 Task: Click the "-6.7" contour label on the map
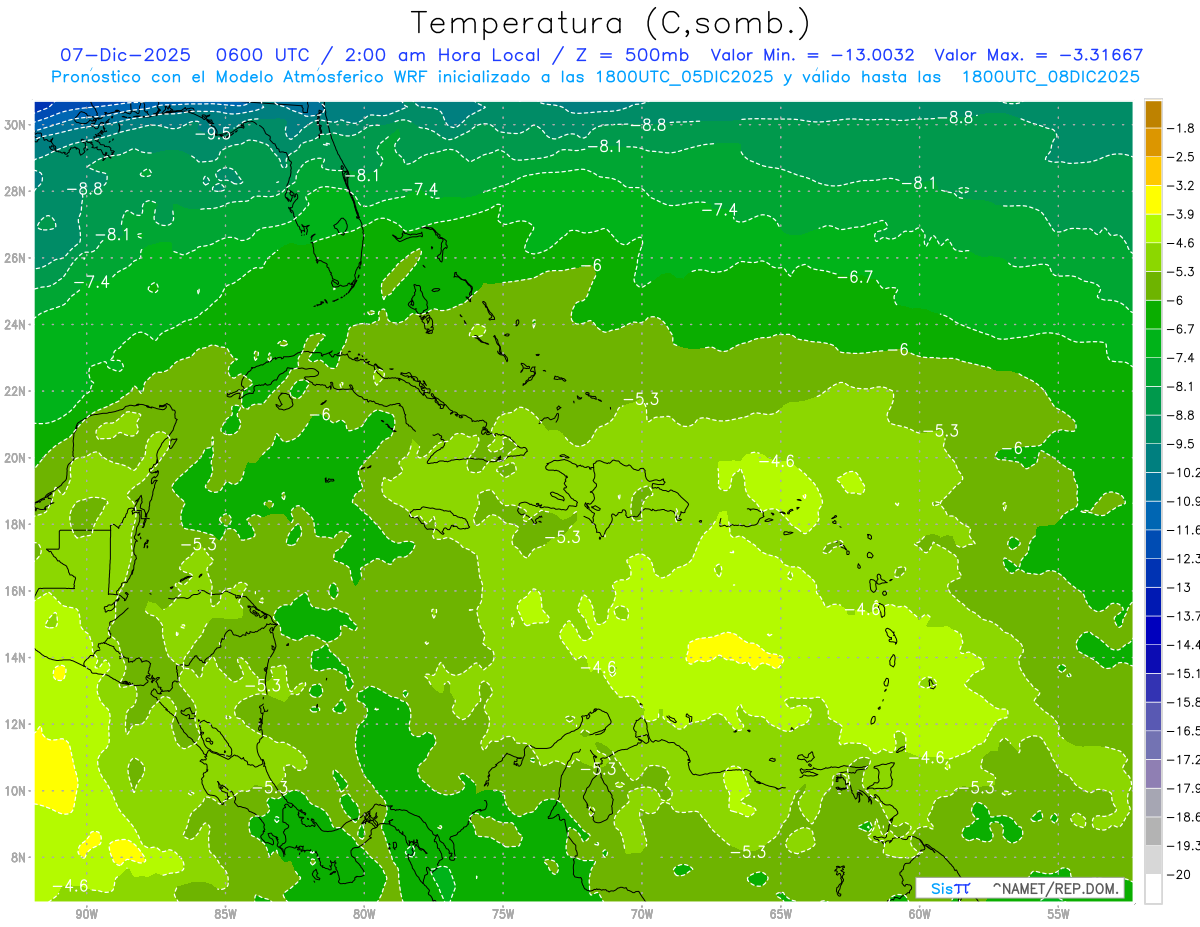[855, 277]
